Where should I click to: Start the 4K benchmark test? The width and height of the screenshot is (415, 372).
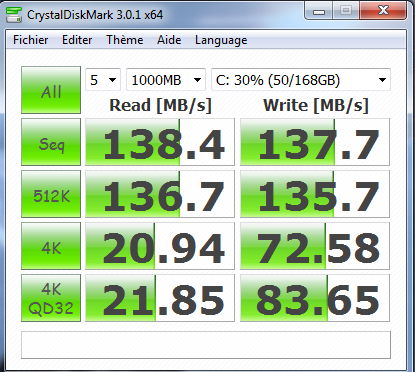[51, 246]
